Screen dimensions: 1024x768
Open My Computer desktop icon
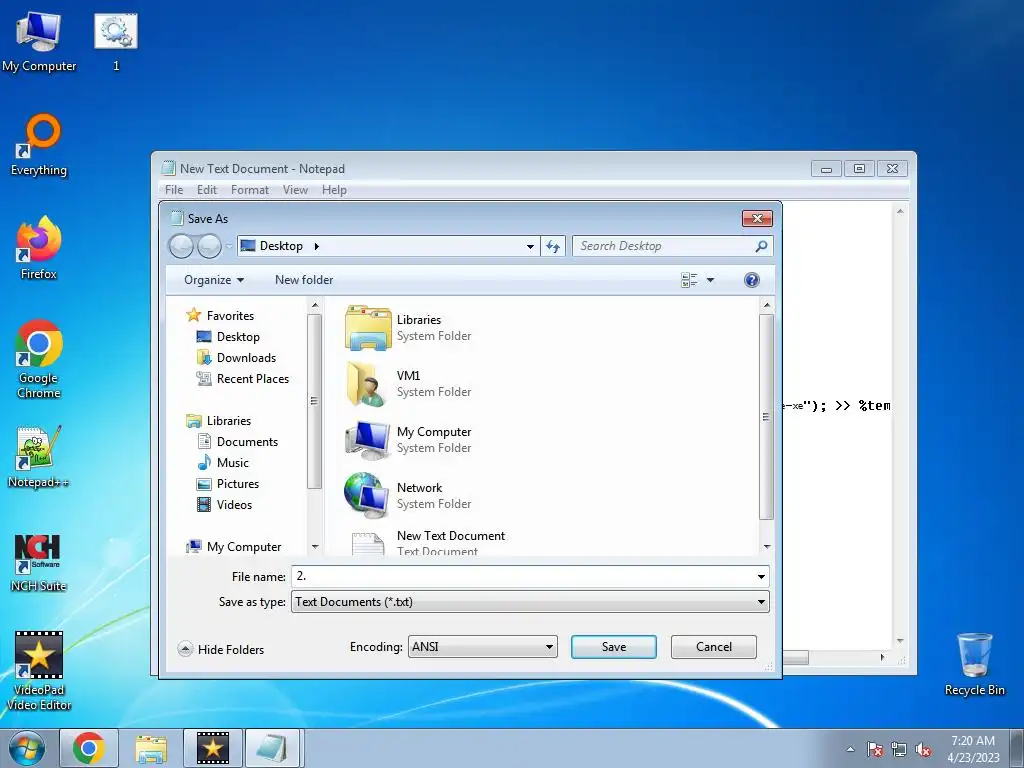coord(39,42)
